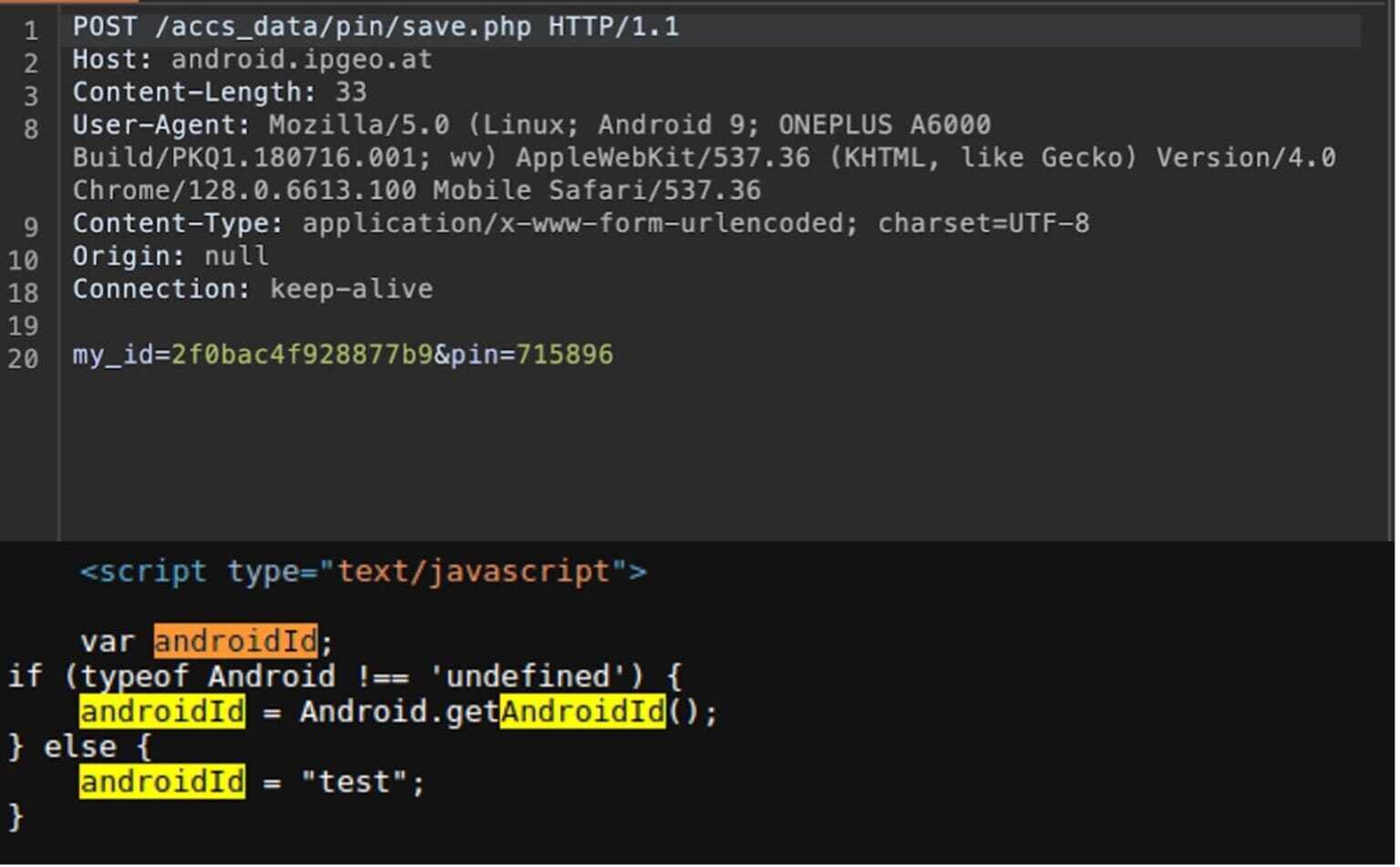The width and height of the screenshot is (1400, 867).
Task: Click highlighted AndroidId inside getAndroidId call
Action: click(x=582, y=711)
